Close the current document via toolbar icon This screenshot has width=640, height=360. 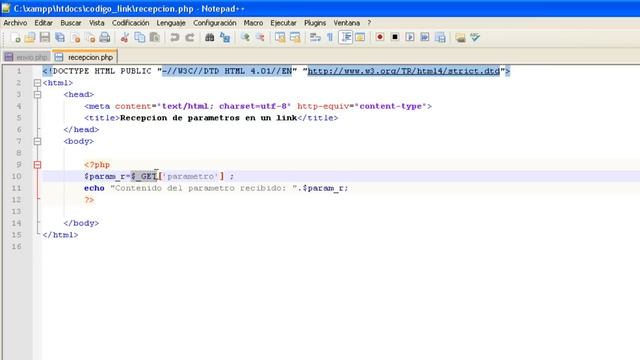[76, 38]
